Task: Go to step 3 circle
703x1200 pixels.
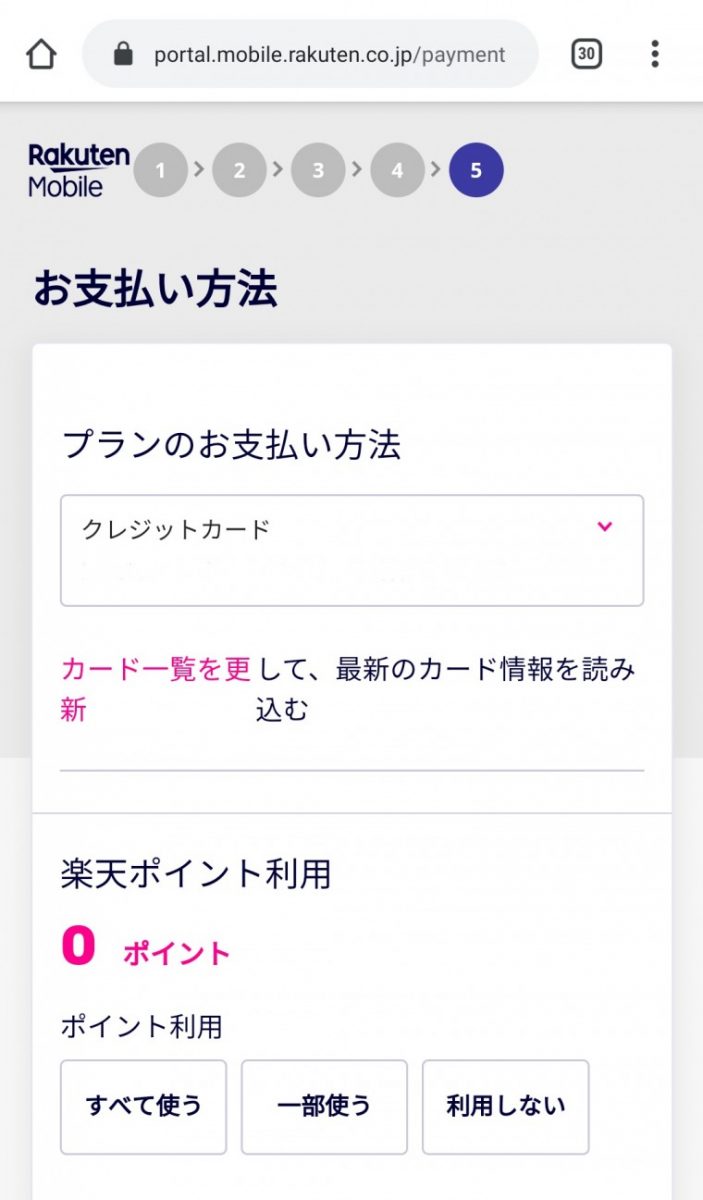Action: pos(318,170)
